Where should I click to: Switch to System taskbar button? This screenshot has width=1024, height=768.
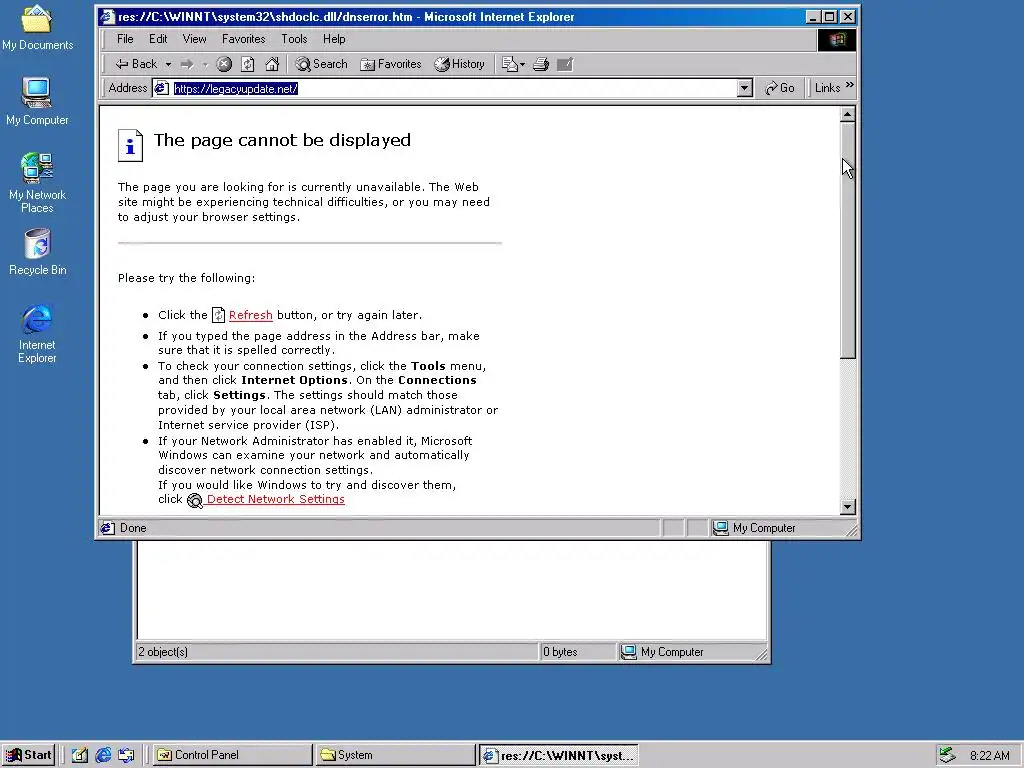tap(395, 755)
